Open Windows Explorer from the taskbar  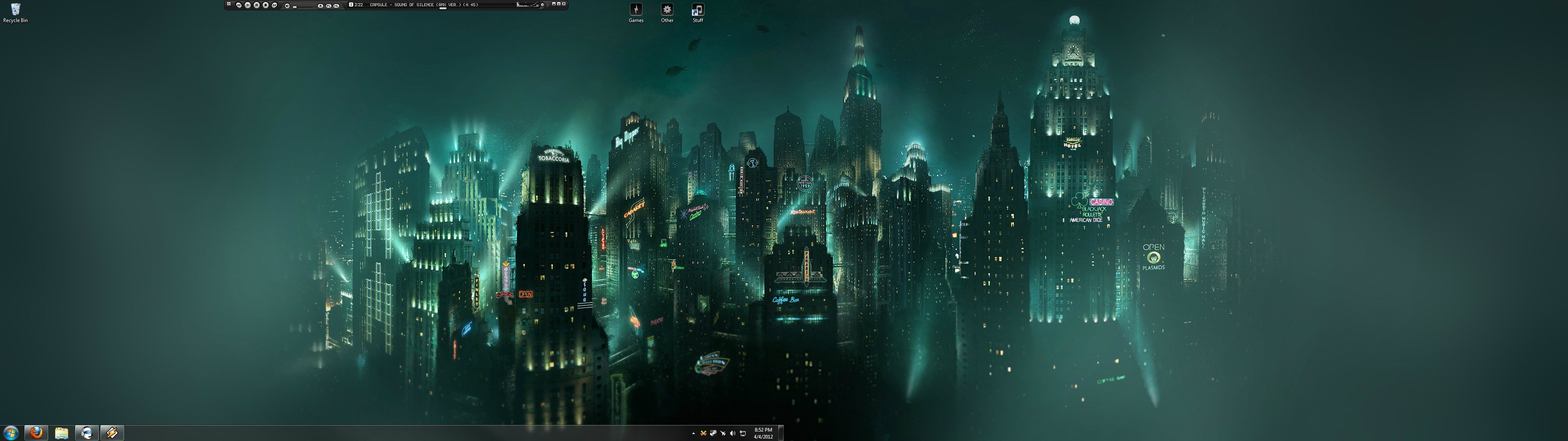[62, 432]
